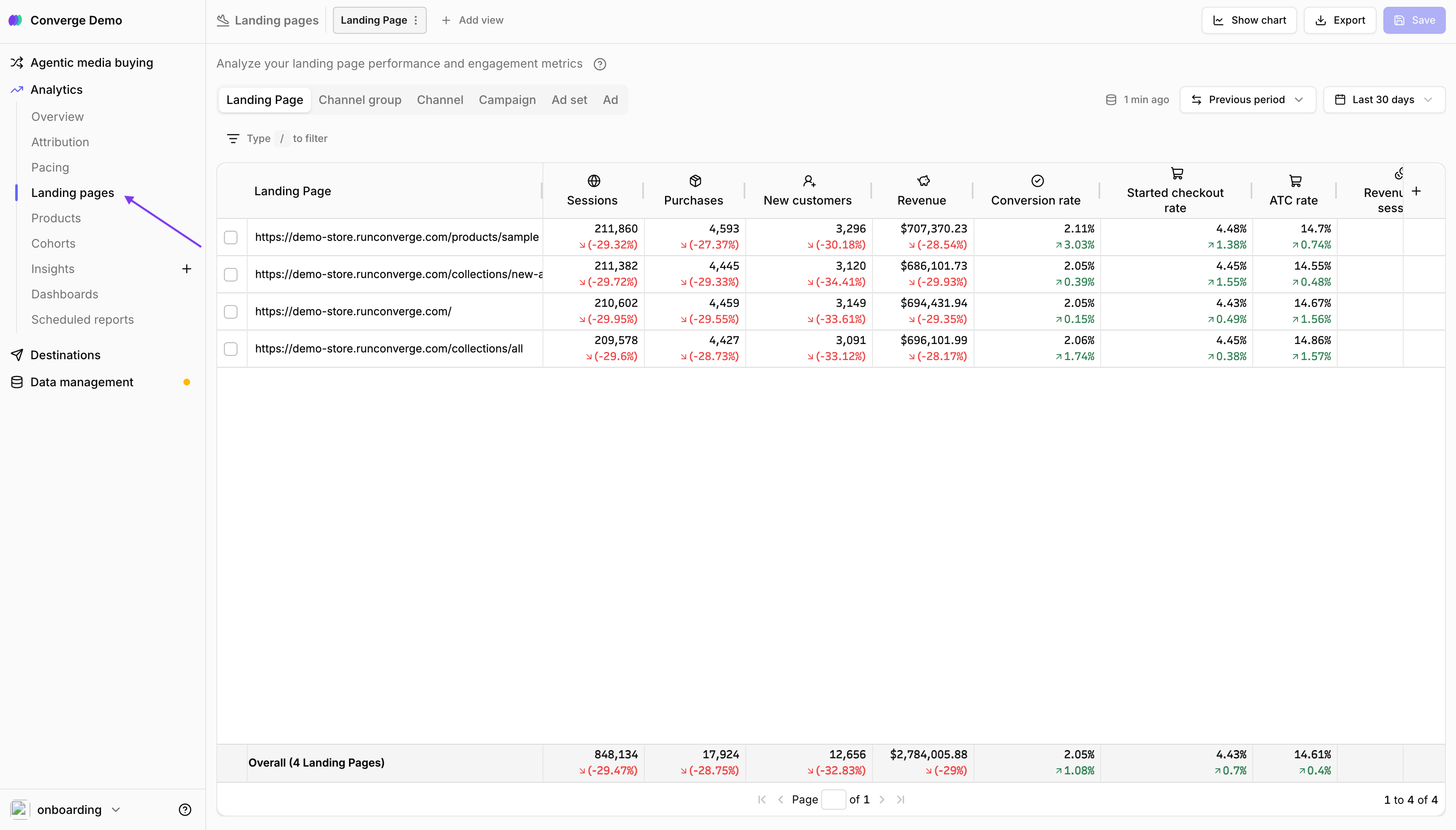Image resolution: width=1456 pixels, height=830 pixels.
Task: Open the Previous period comparison dropdown
Action: tap(1247, 100)
